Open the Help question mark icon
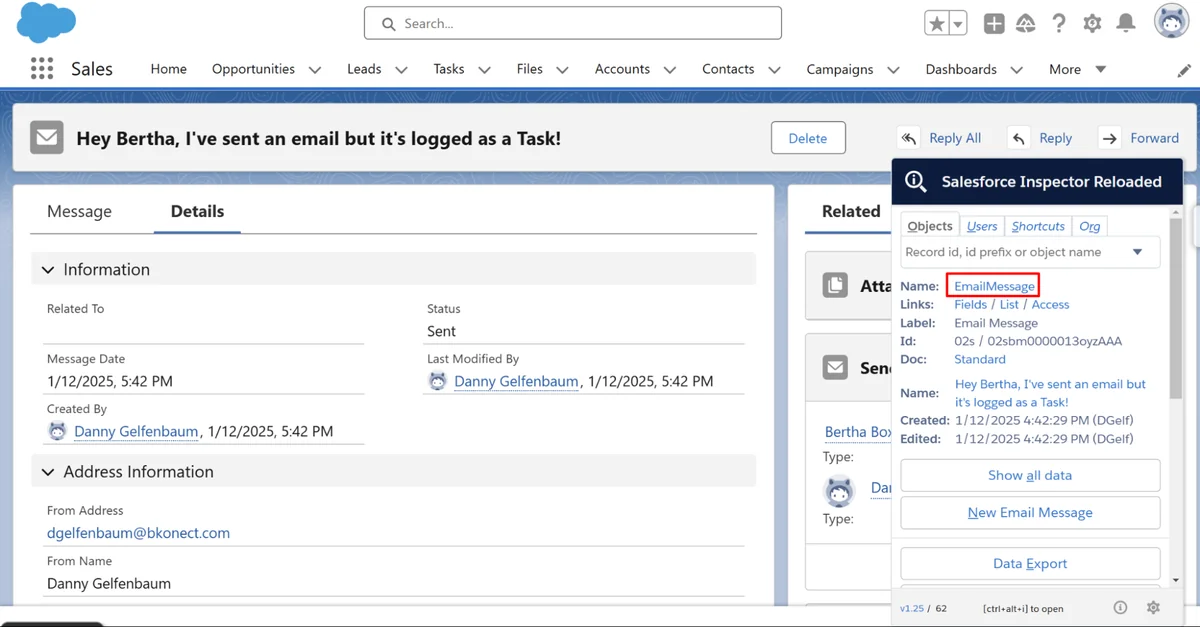1200x627 pixels. [x=1059, y=23]
